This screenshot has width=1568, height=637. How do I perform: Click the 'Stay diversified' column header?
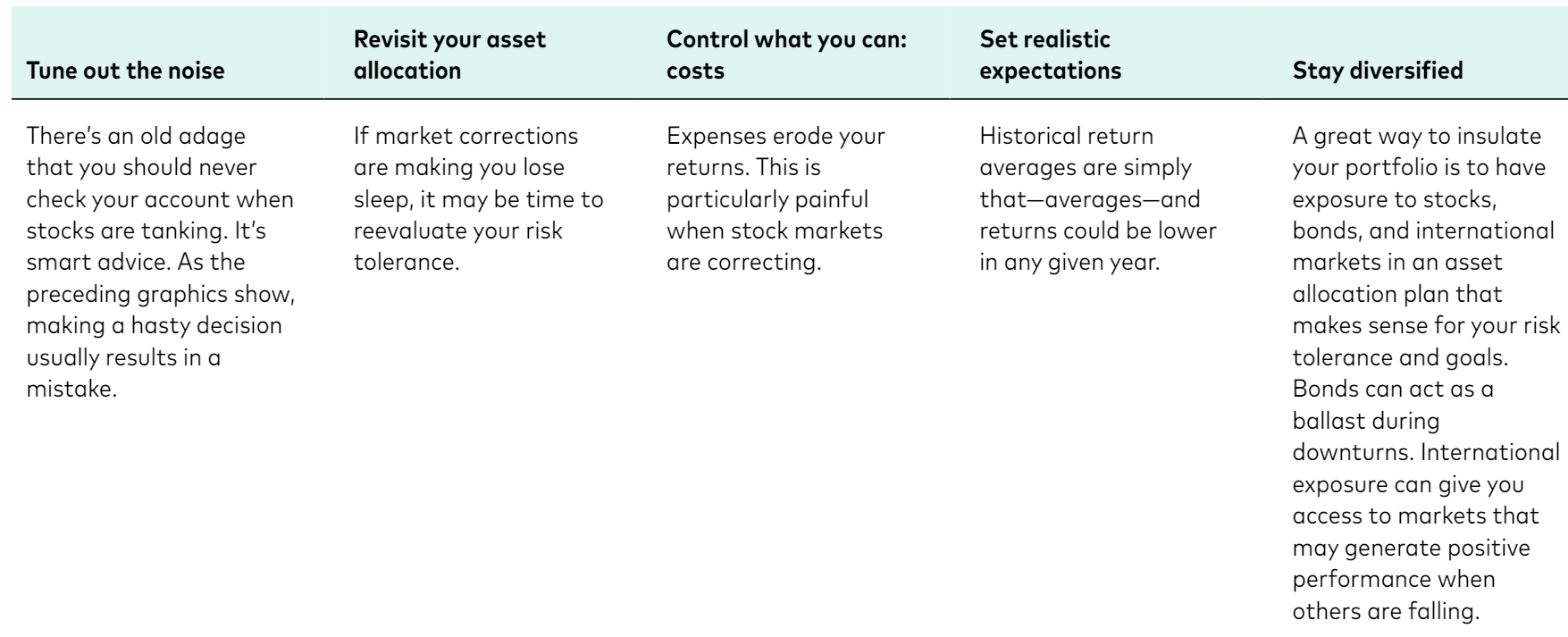pos(1378,71)
